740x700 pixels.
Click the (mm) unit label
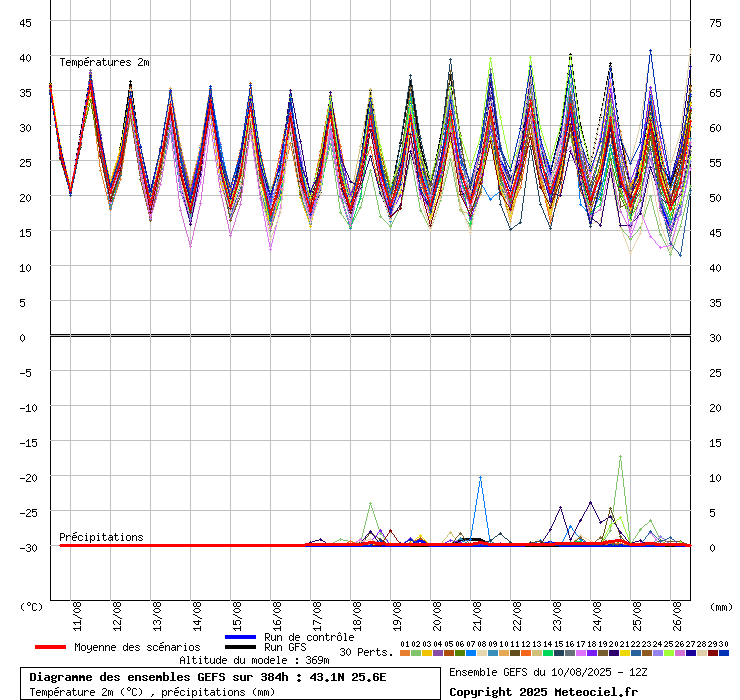point(721,607)
